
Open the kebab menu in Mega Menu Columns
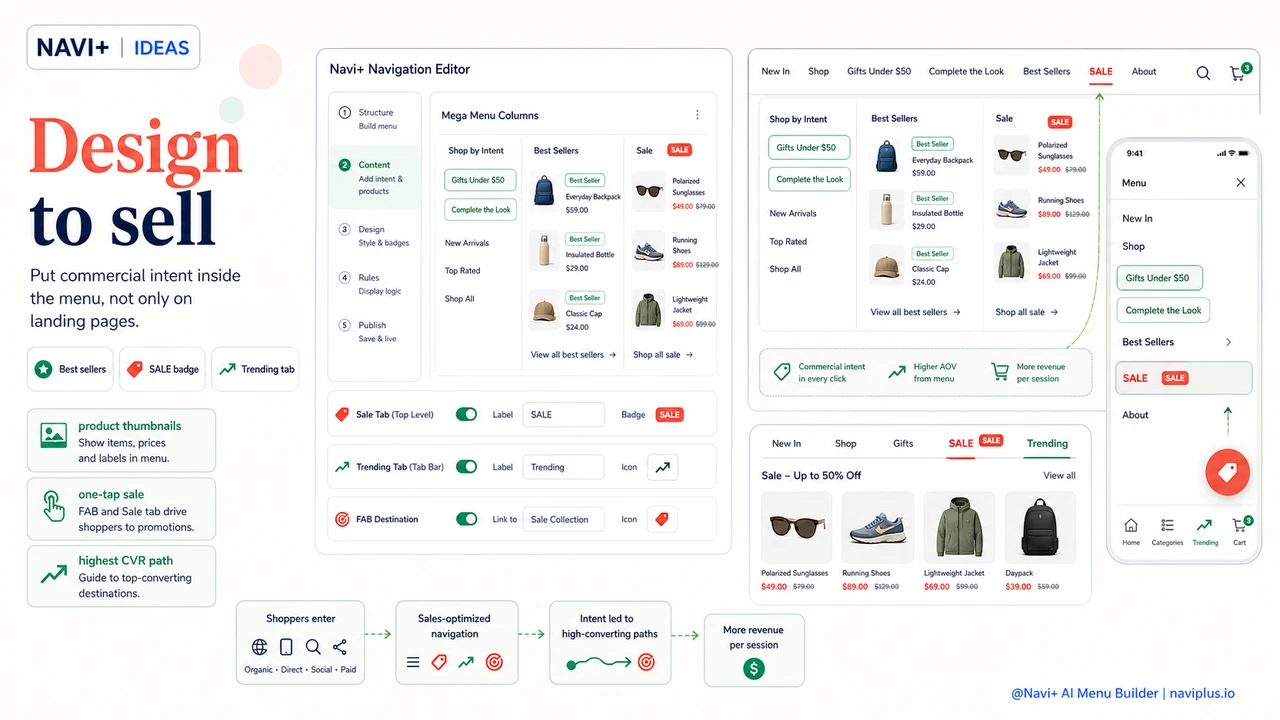[x=697, y=115]
